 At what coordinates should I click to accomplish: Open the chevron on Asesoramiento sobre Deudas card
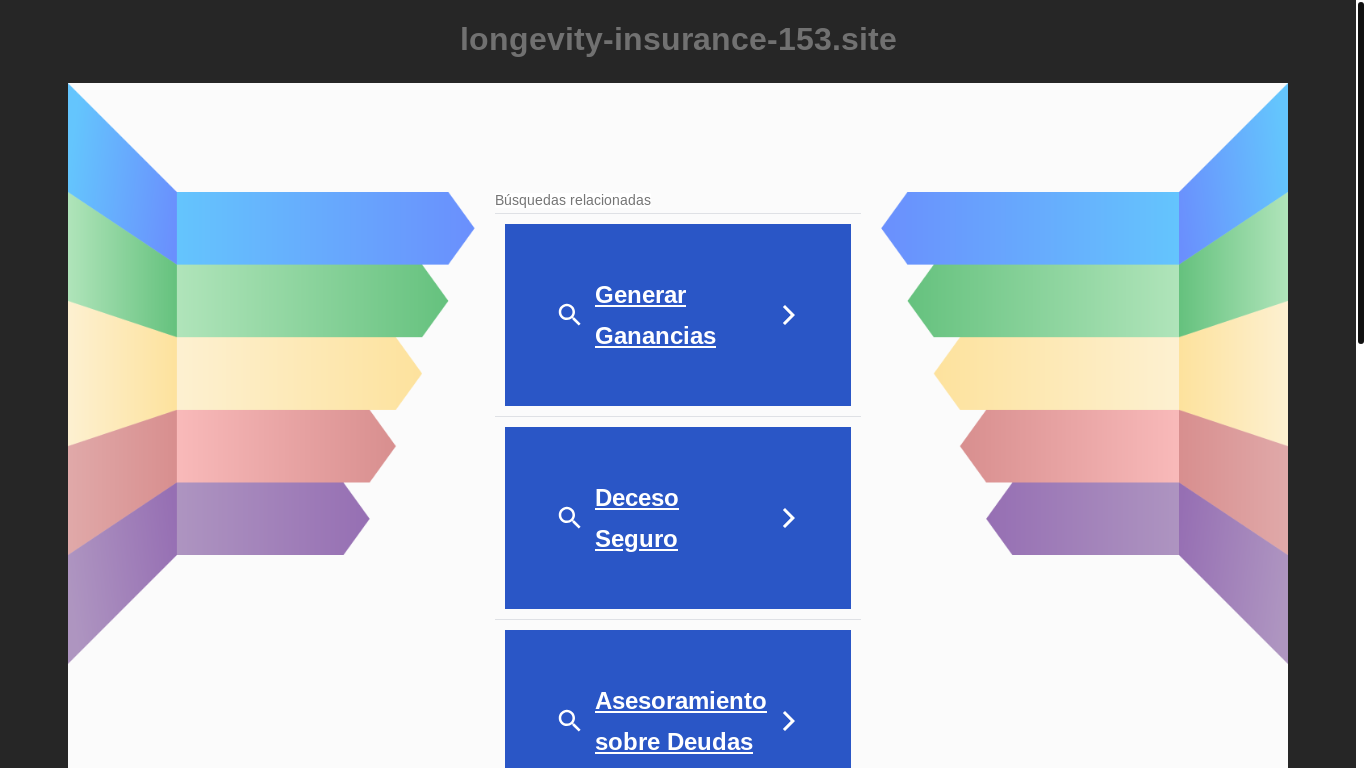pyautogui.click(x=788, y=721)
